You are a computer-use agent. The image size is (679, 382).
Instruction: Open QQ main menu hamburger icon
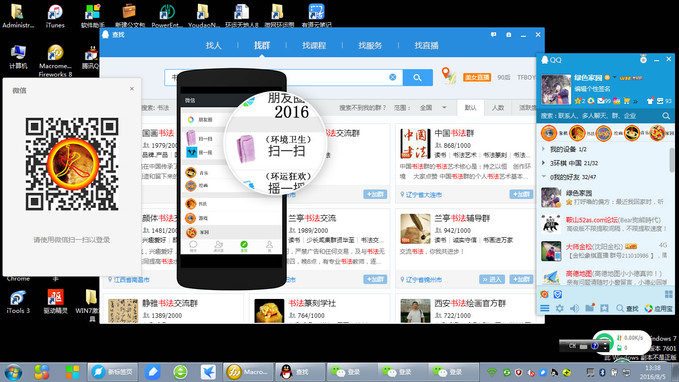(545, 308)
